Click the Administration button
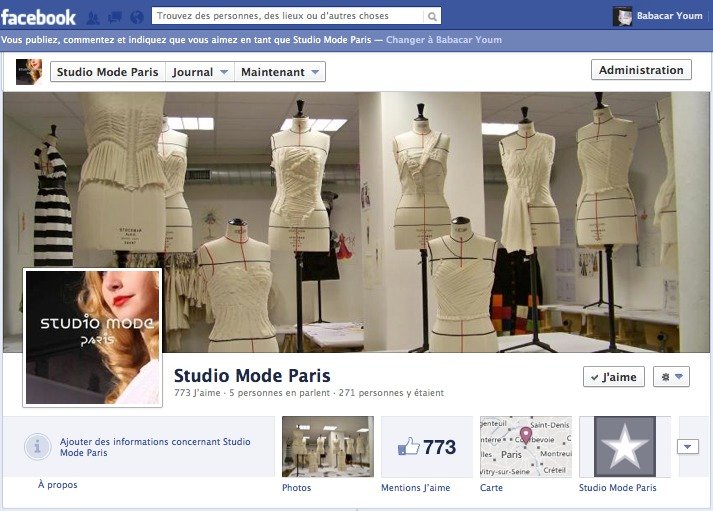This screenshot has height=511, width=713. (x=641, y=70)
